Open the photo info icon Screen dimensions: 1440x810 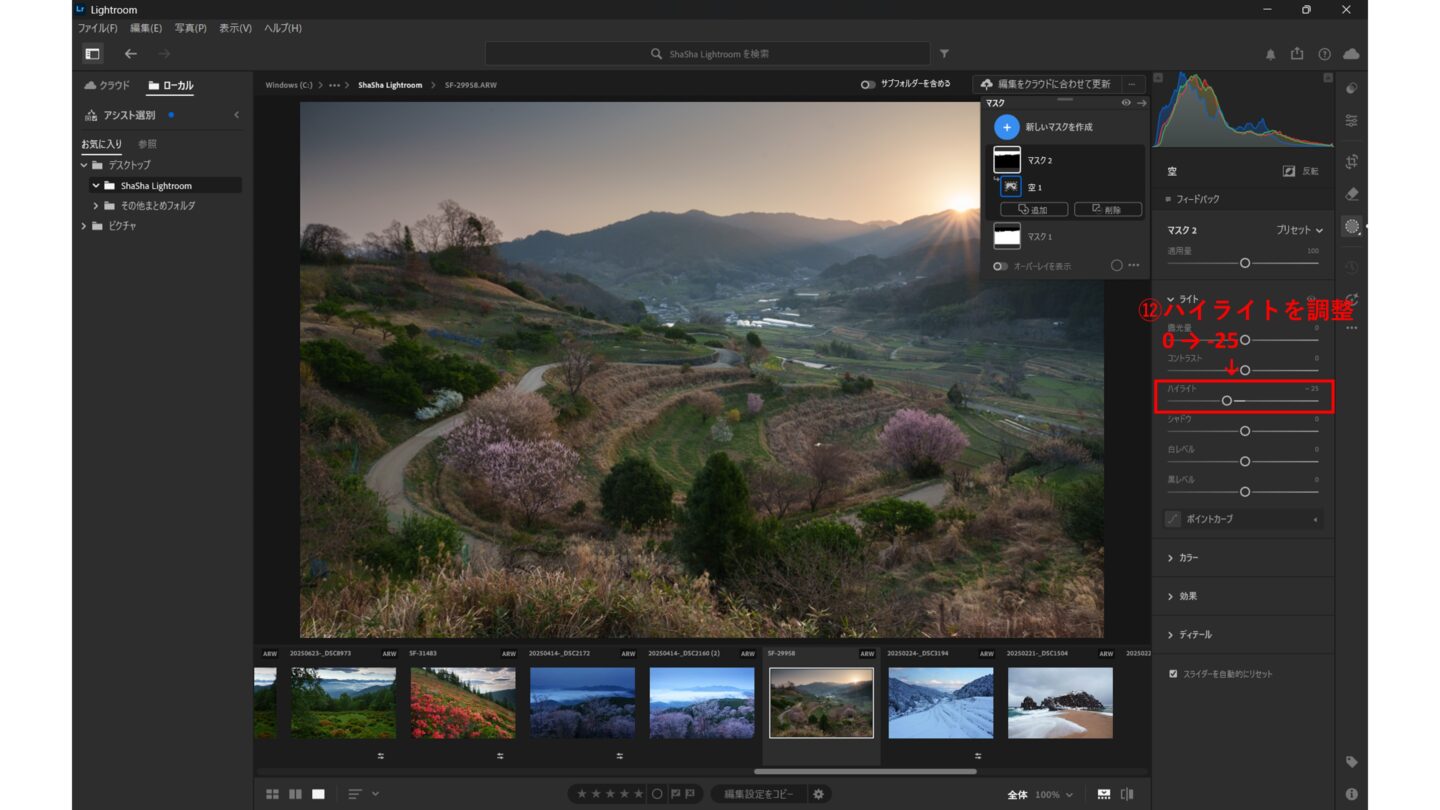(1352, 794)
